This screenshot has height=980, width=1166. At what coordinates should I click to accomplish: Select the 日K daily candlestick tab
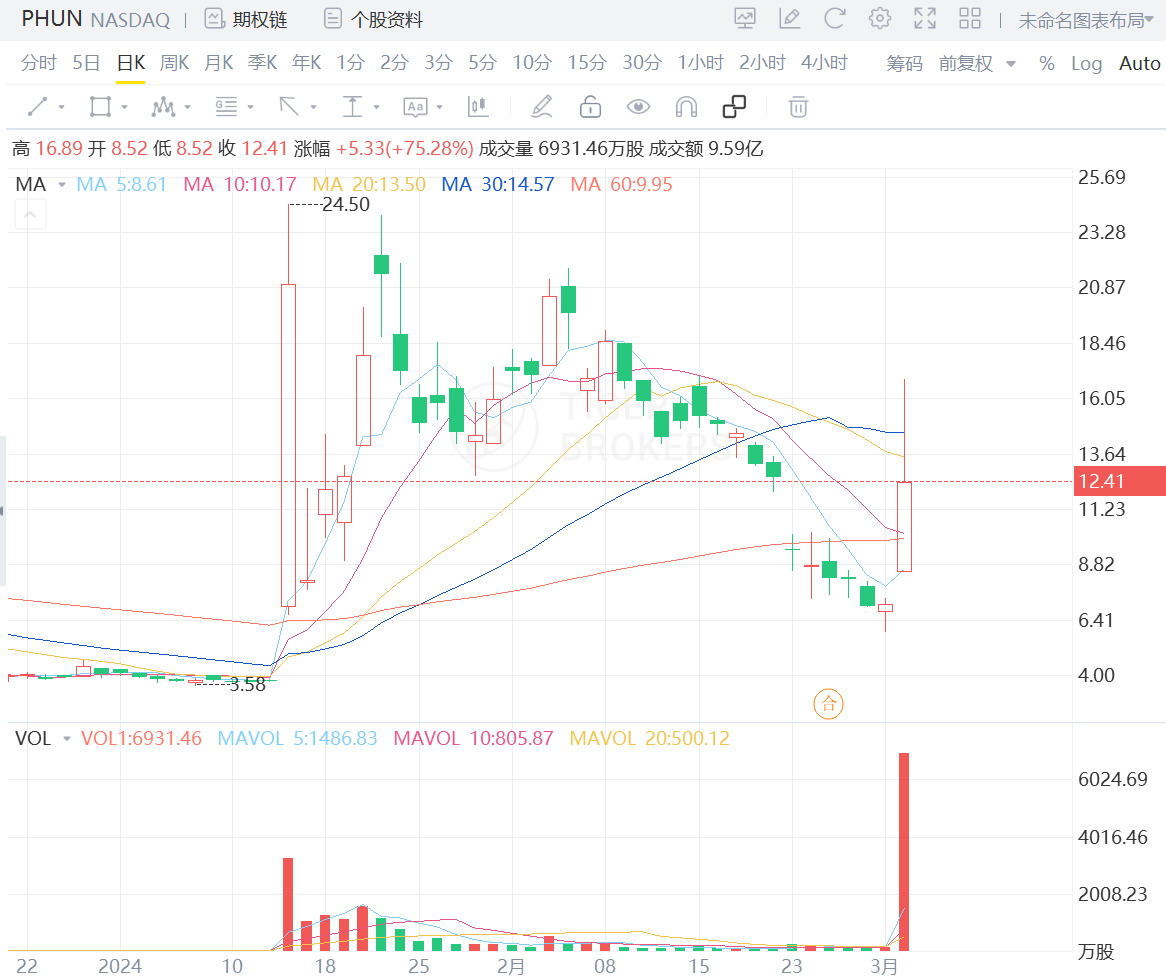click(x=131, y=63)
